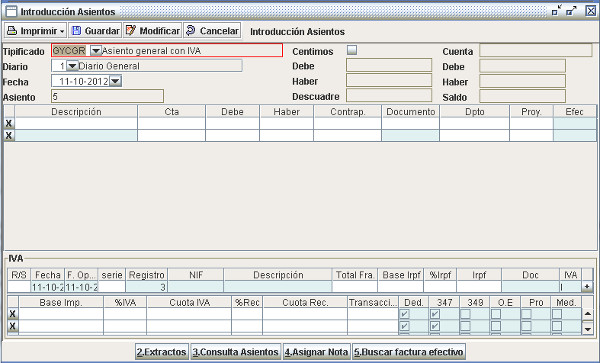Image resolution: width=600 pixels, height=363 pixels.
Task: Click the NIF column header in IVA table
Action: 196,275
